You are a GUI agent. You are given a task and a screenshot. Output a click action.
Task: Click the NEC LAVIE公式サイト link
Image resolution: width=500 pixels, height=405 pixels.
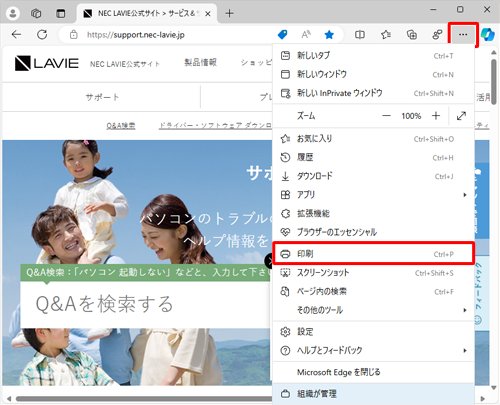click(x=125, y=64)
